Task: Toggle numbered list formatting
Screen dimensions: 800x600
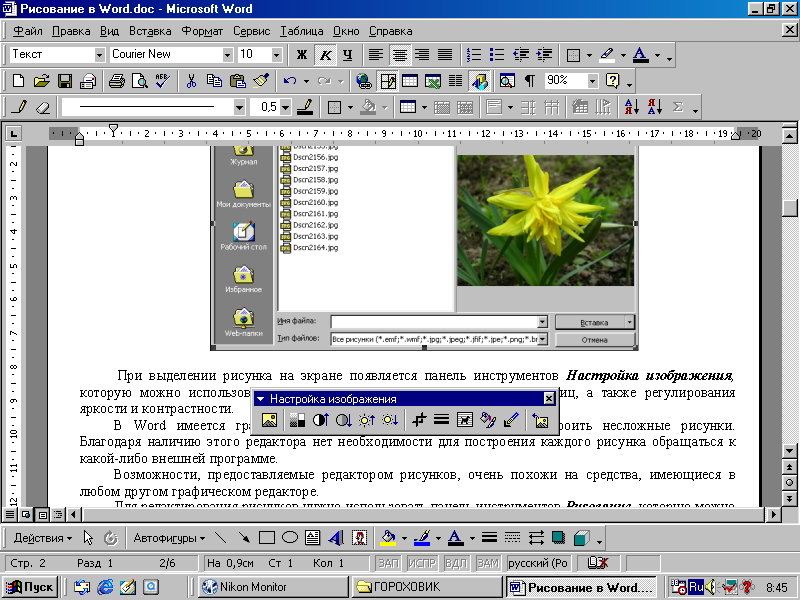Action: 474,55
